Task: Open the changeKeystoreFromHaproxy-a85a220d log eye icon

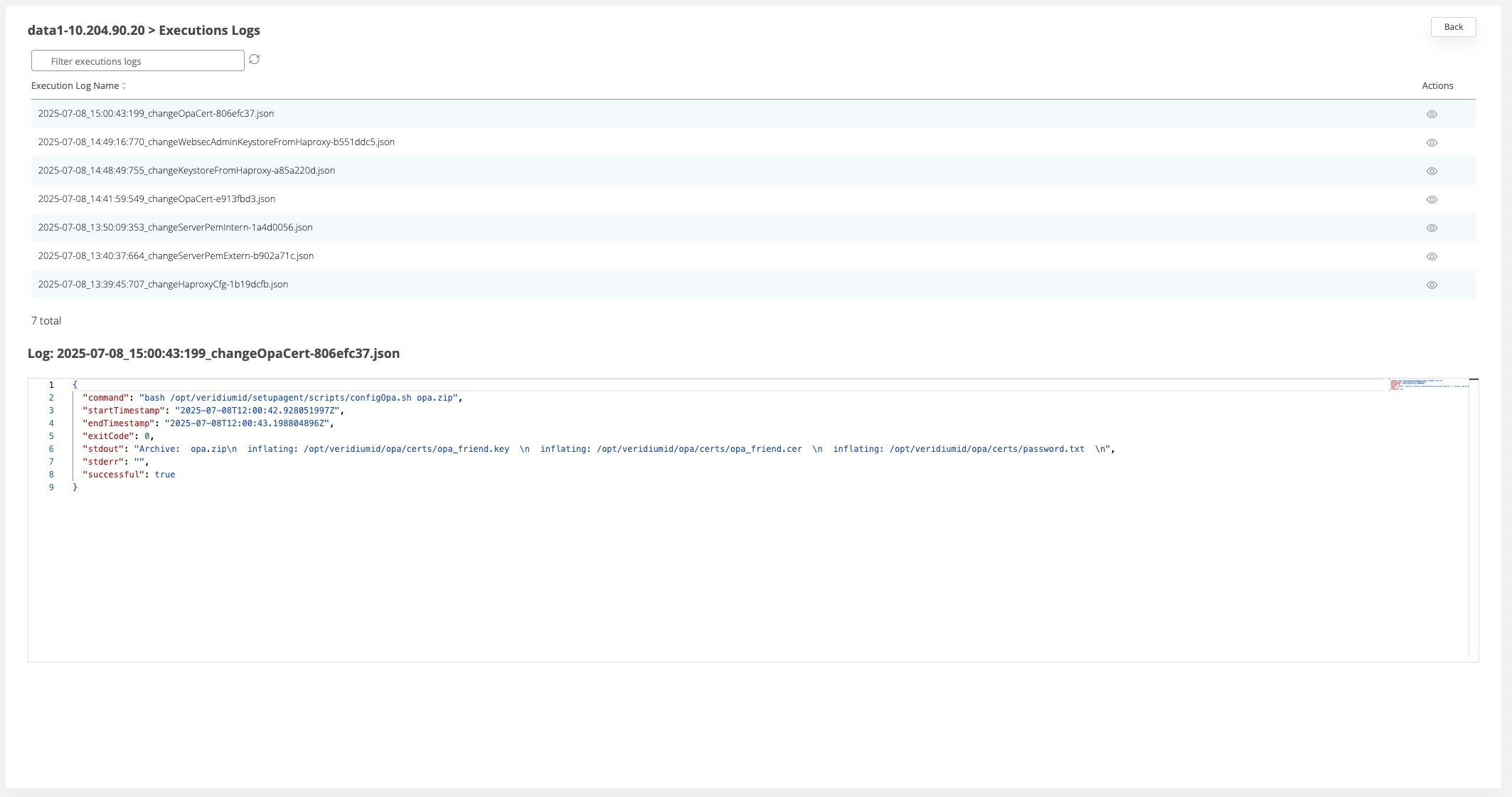Action: point(1432,171)
